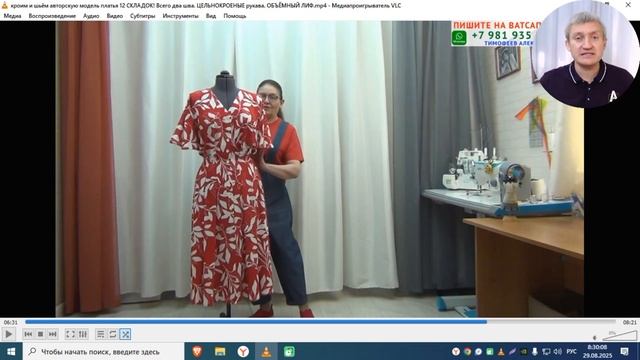Open system volume tray icon
This screenshot has height=360, width=640.
558,351
